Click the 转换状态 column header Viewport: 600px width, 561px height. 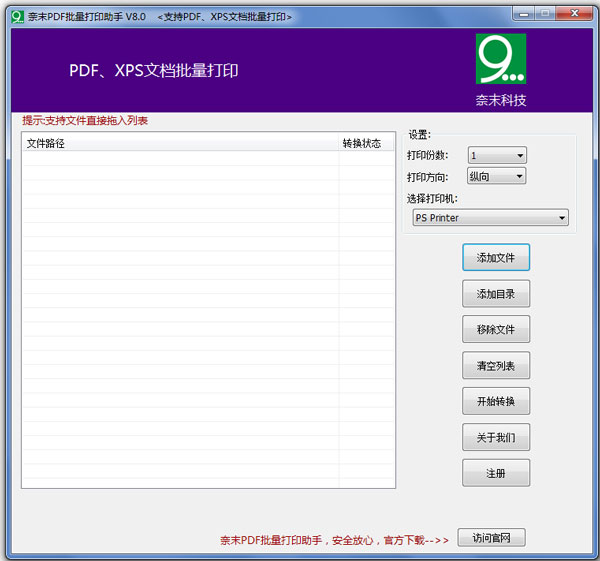366,144
